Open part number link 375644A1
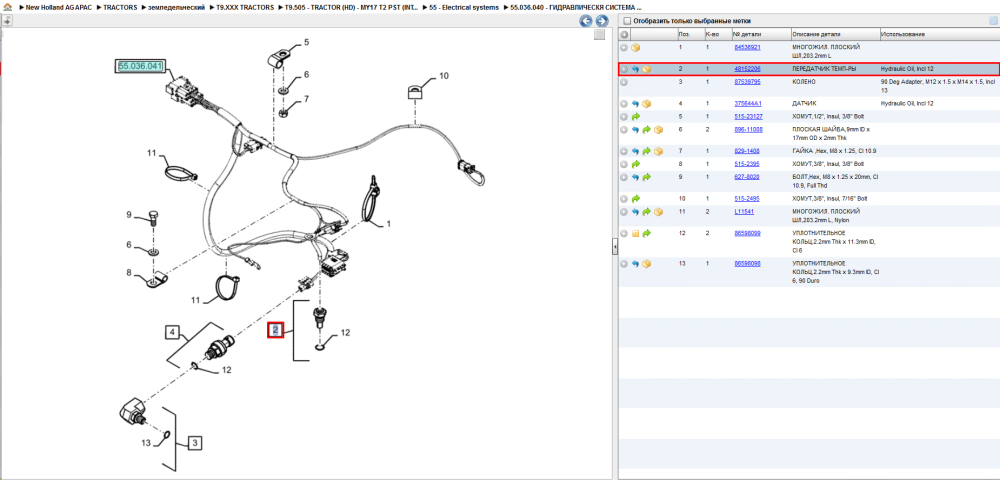The height and width of the screenshot is (480, 1000). pyautogui.click(x=748, y=103)
